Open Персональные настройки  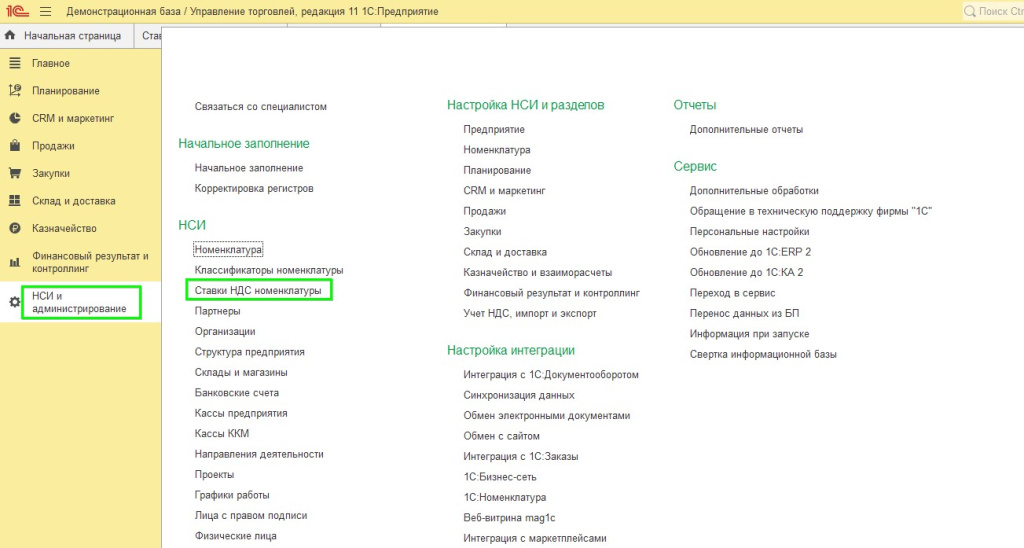coord(750,231)
